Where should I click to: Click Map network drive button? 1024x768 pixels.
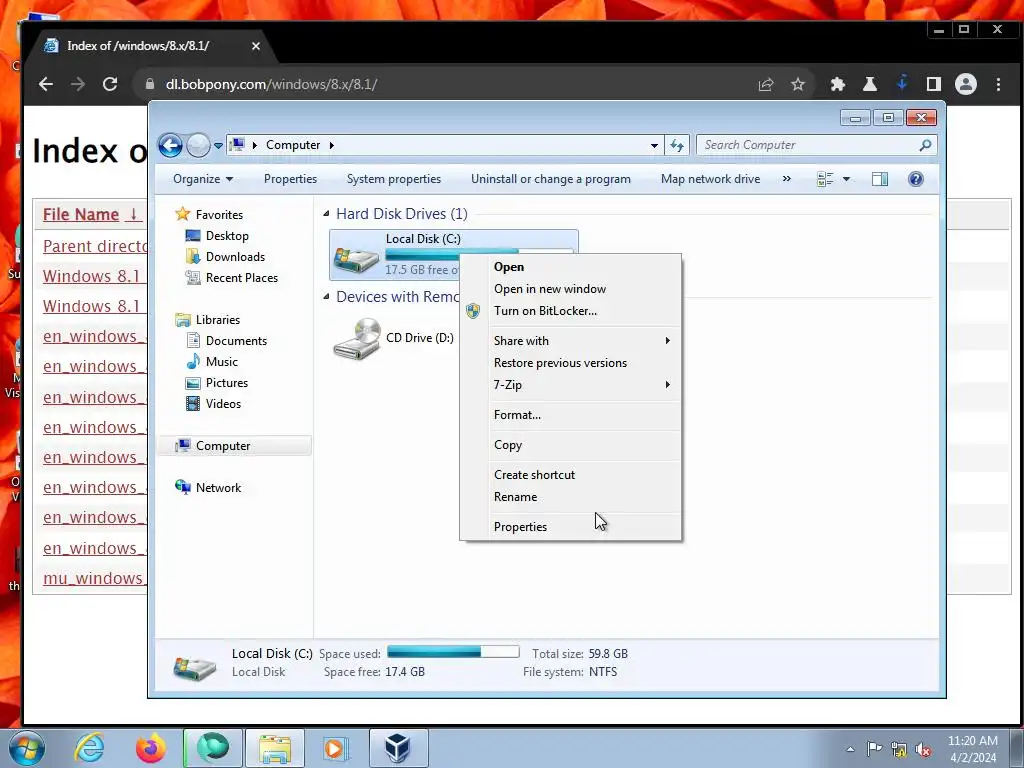(x=710, y=179)
